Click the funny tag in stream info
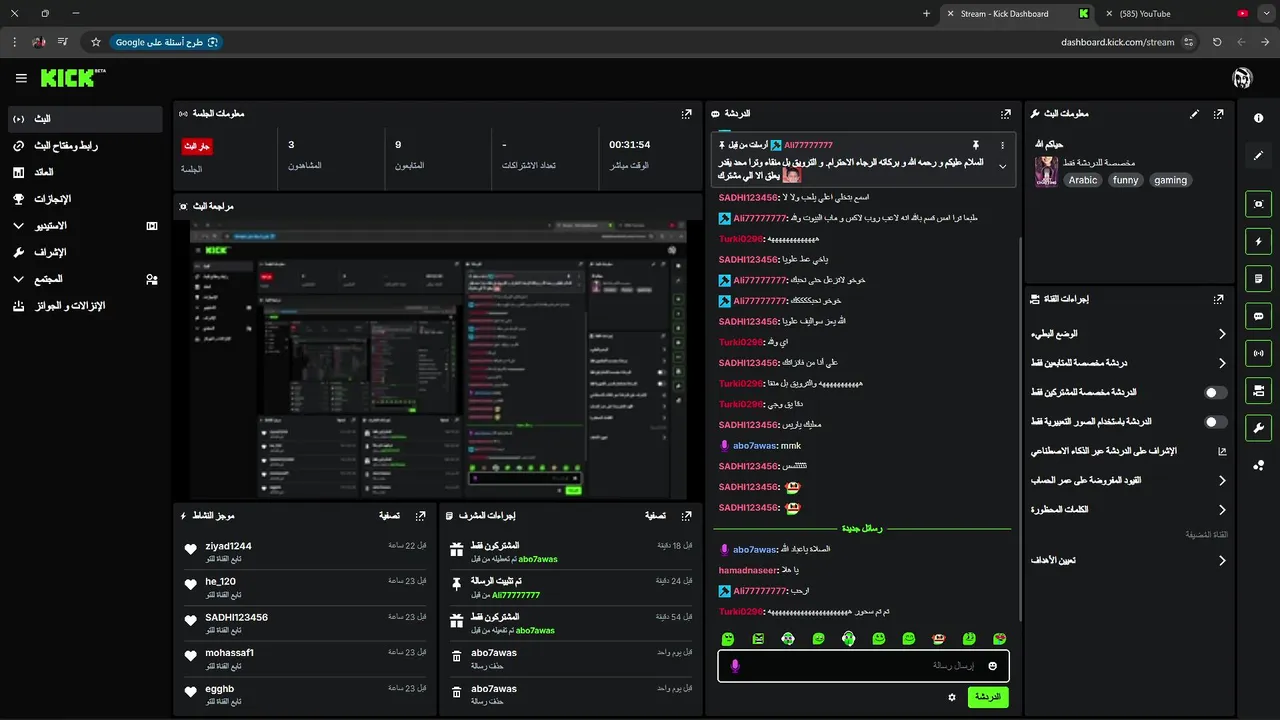This screenshot has width=1280, height=720. pyautogui.click(x=1125, y=180)
